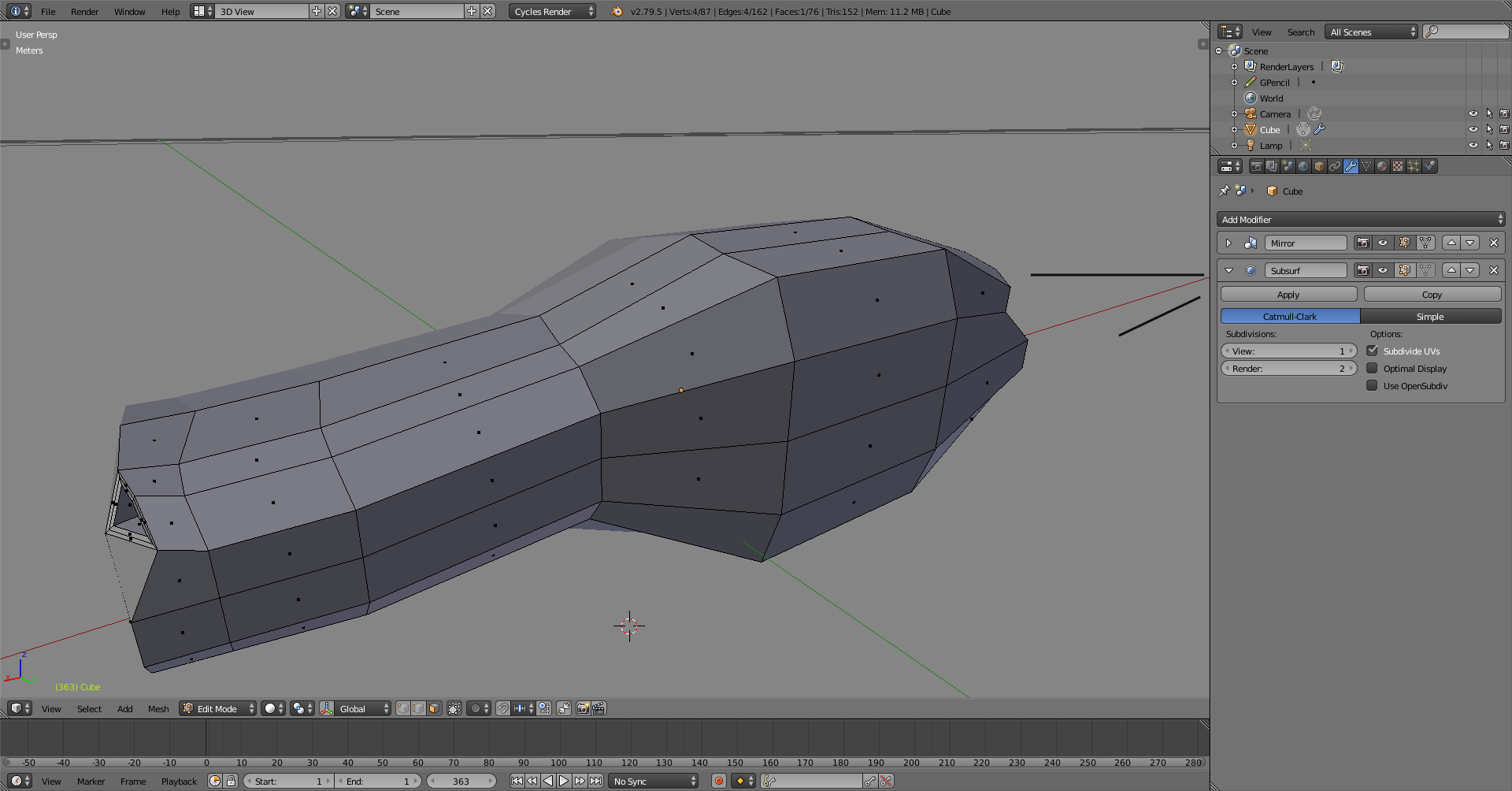Open the Physics properties tab
The width and height of the screenshot is (1512, 791).
pos(1430,166)
